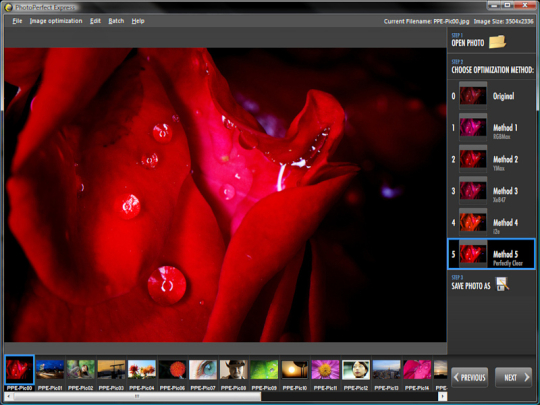Click the CHOOSE OPTIMIZATION METHOD heading
540x405 pixels.
coord(492,70)
